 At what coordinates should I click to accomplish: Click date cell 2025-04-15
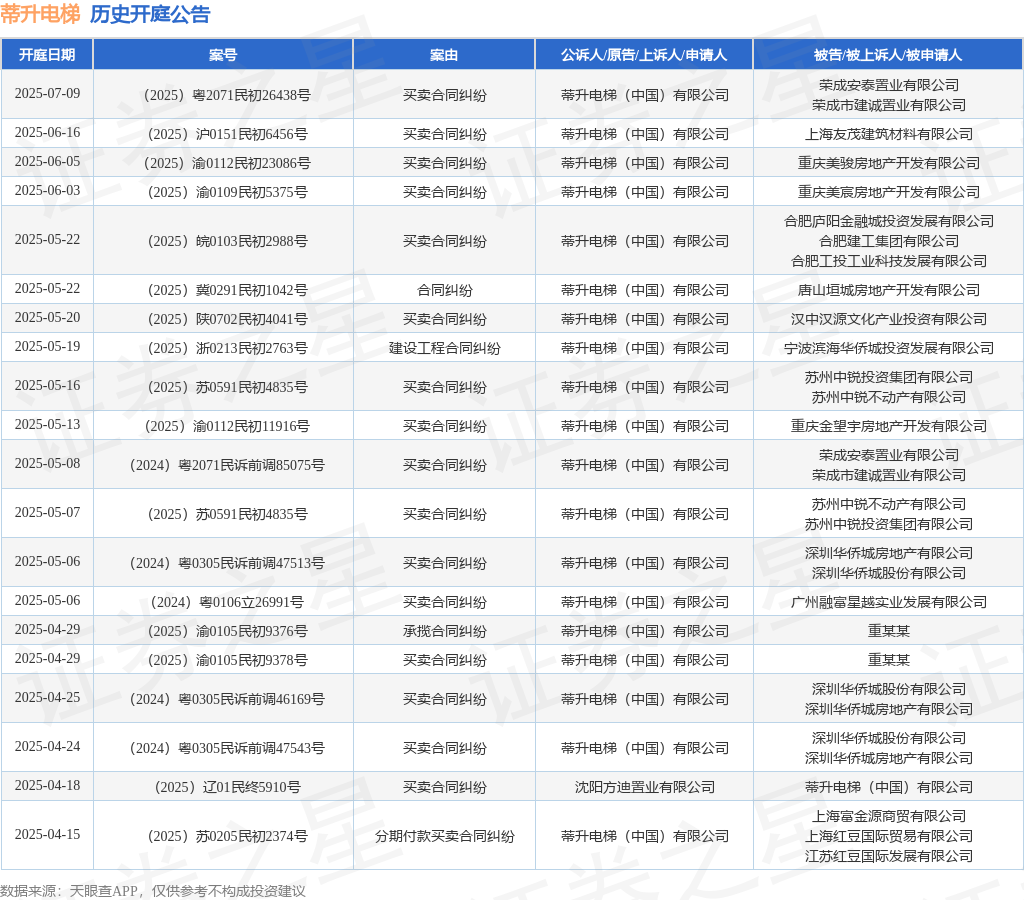(47, 835)
